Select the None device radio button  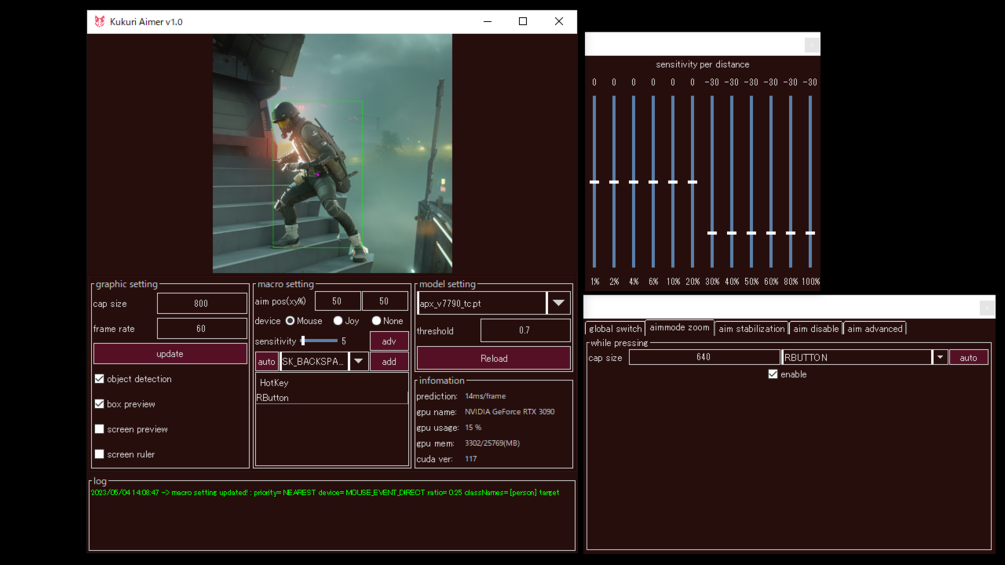[376, 320]
